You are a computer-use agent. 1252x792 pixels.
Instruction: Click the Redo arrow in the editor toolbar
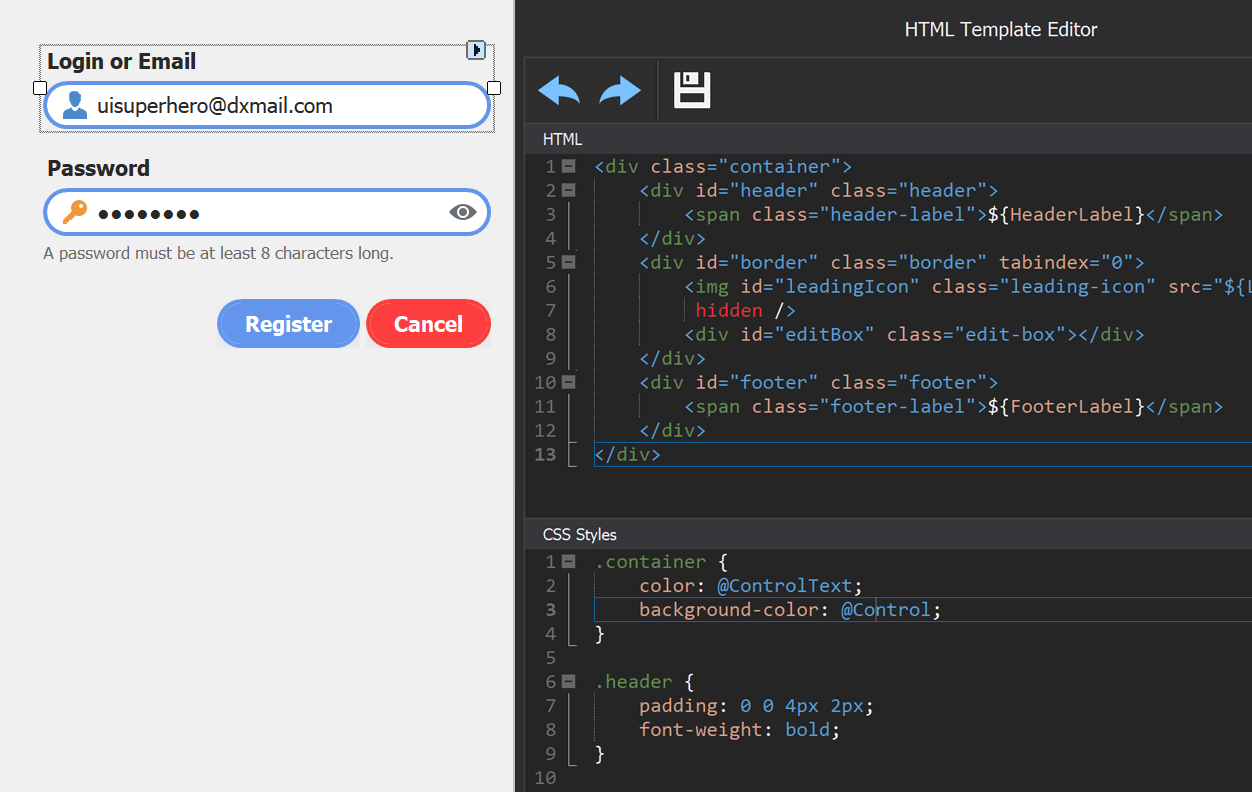tap(620, 91)
